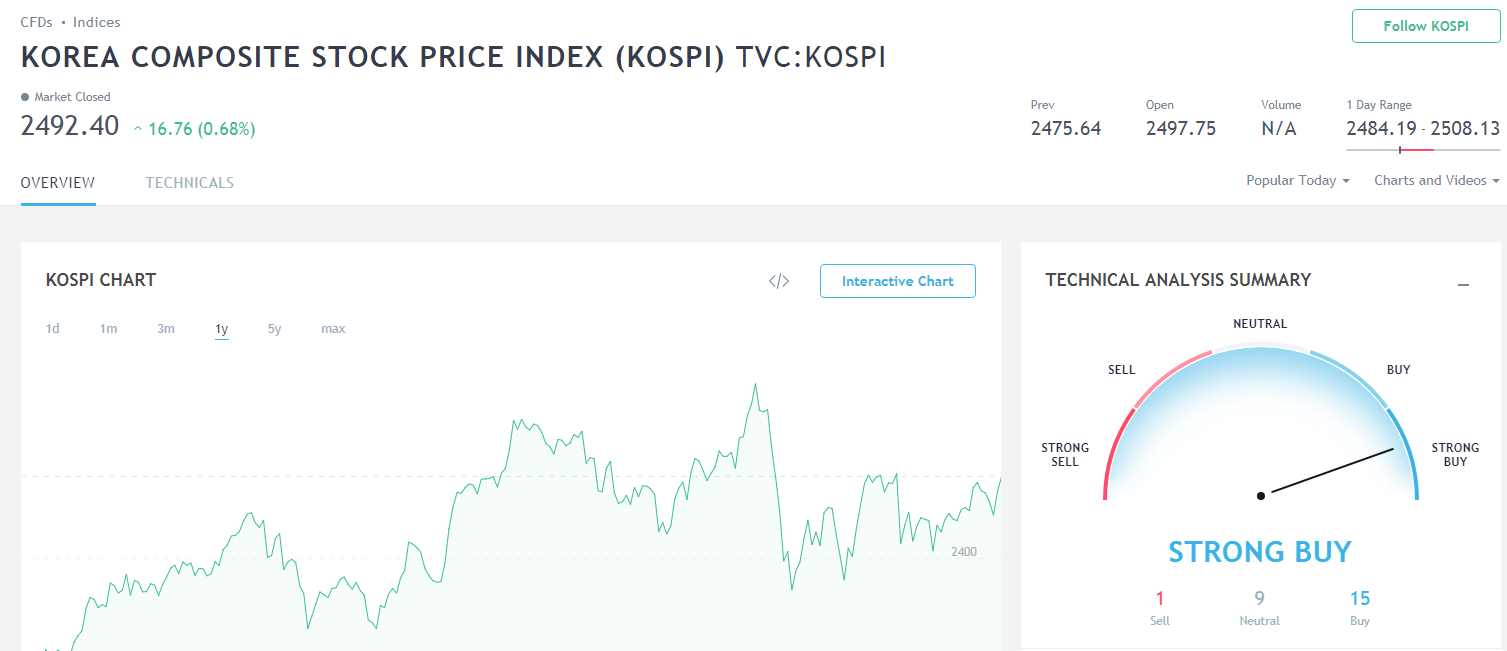Switch chart range to 1m
1507x651 pixels.
coord(108,329)
